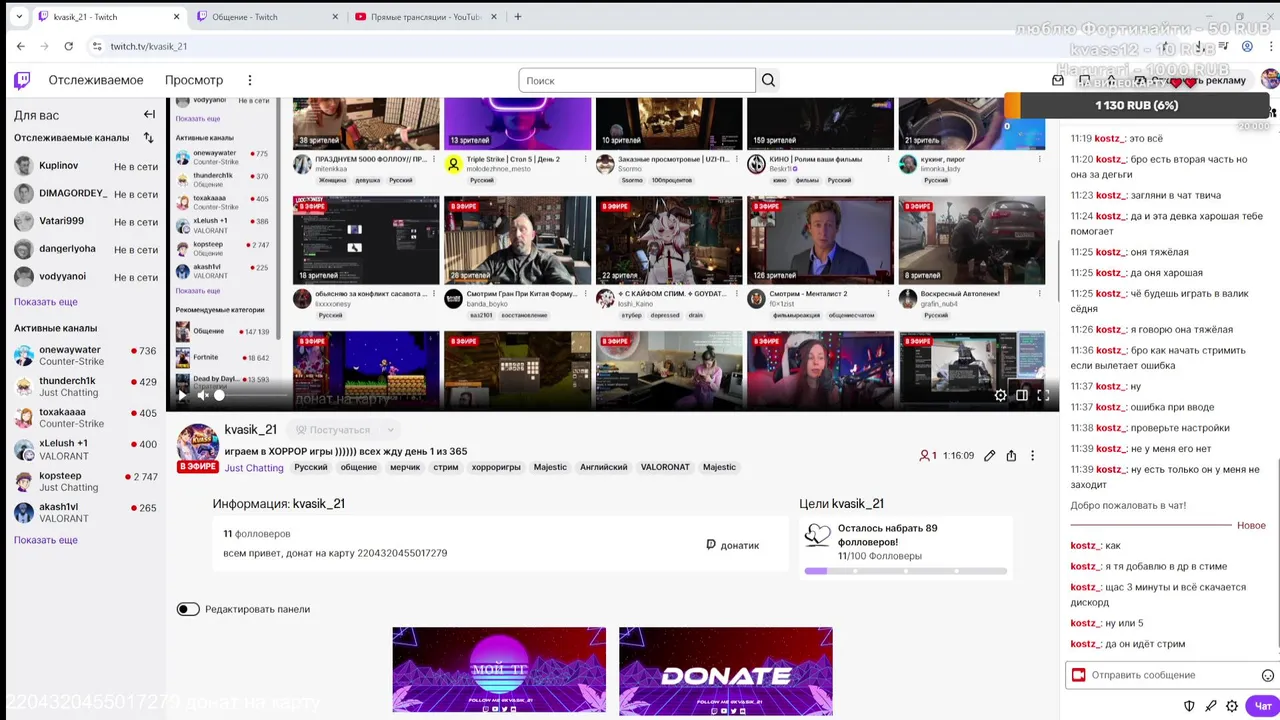Click the kvasik_21 channel avatar

pyautogui.click(x=198, y=444)
